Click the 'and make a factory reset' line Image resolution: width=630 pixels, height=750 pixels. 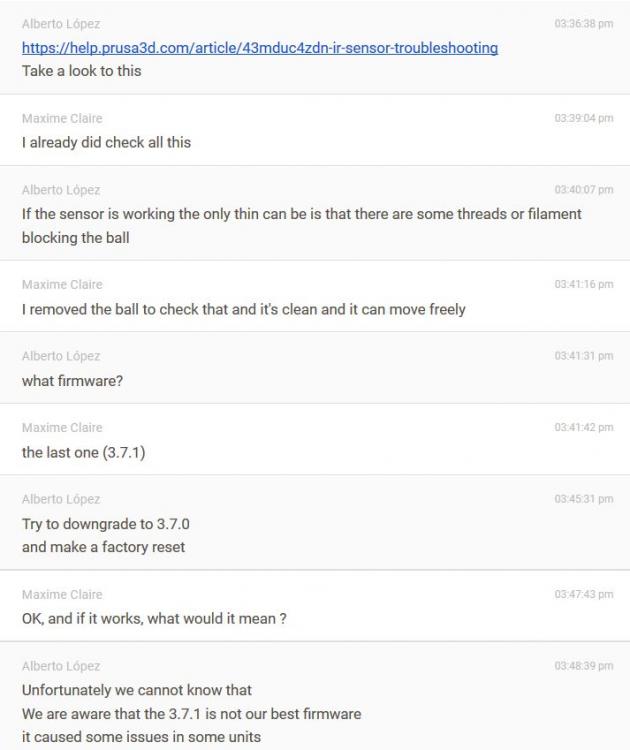click(x=103, y=546)
